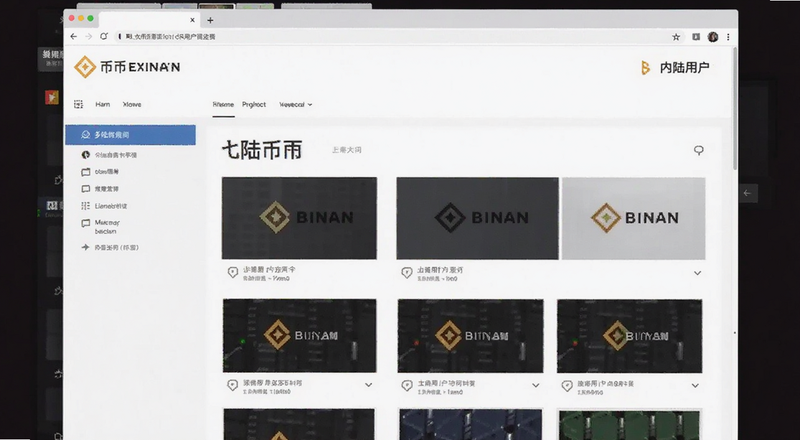Screen dimensions: 800x440
Task: Click the grid icon beside Lleneb
Action: tap(86, 206)
